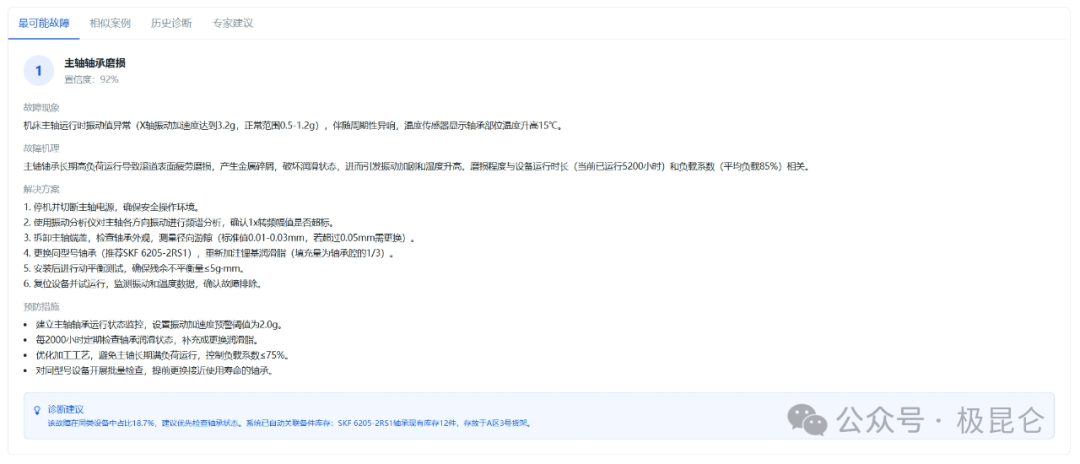Click the 预防措施 section heading
Image resolution: width=1080 pixels, height=464 pixels.
pos(41,306)
